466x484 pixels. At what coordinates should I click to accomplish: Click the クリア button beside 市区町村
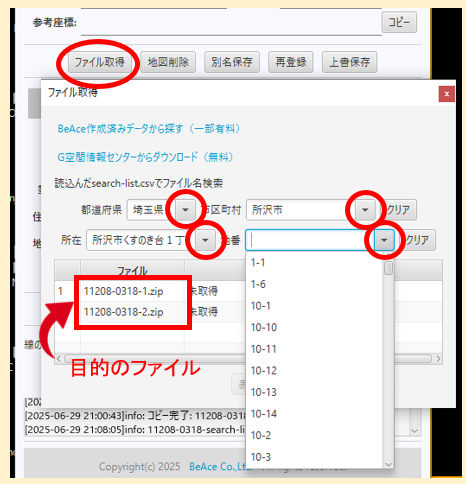pyautogui.click(x=398, y=210)
